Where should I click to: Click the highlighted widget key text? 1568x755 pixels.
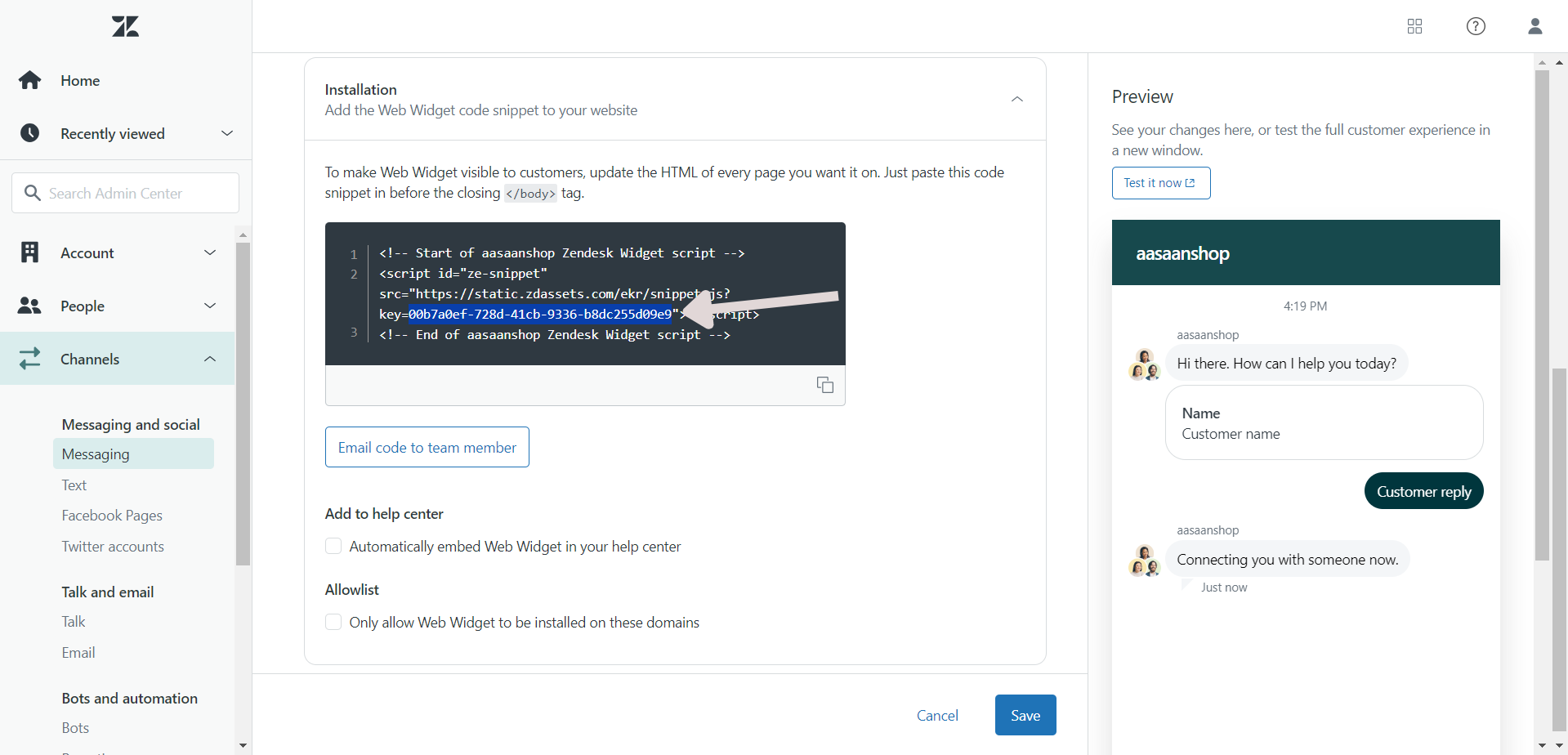pos(540,314)
